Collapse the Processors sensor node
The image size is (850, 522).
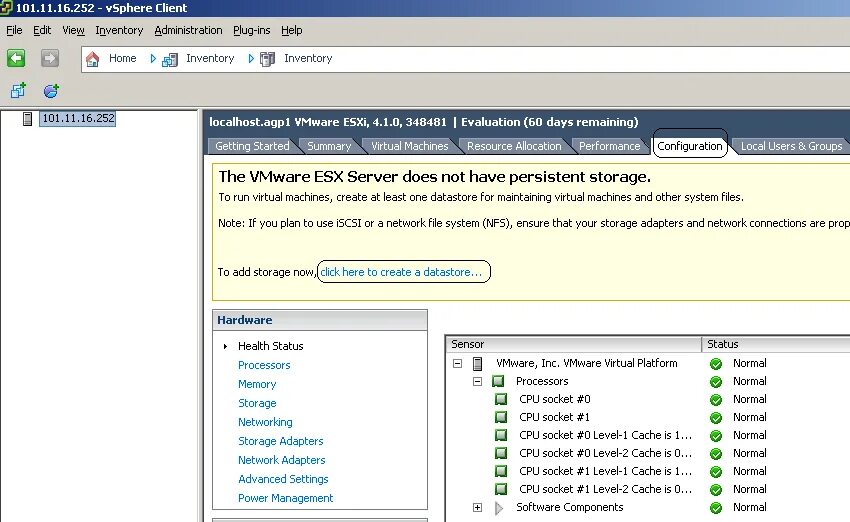(477, 382)
